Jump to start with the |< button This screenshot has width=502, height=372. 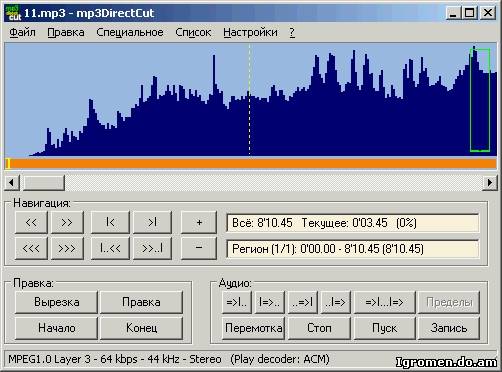pyautogui.click(x=110, y=222)
